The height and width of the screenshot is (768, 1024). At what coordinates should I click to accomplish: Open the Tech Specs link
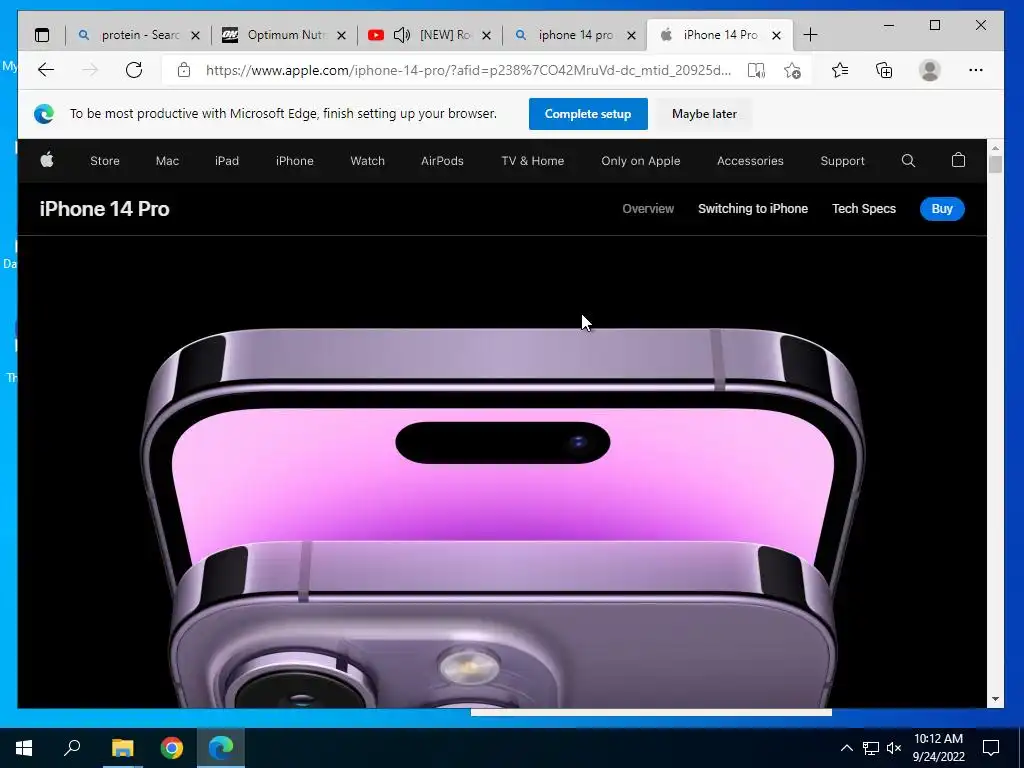point(863,209)
